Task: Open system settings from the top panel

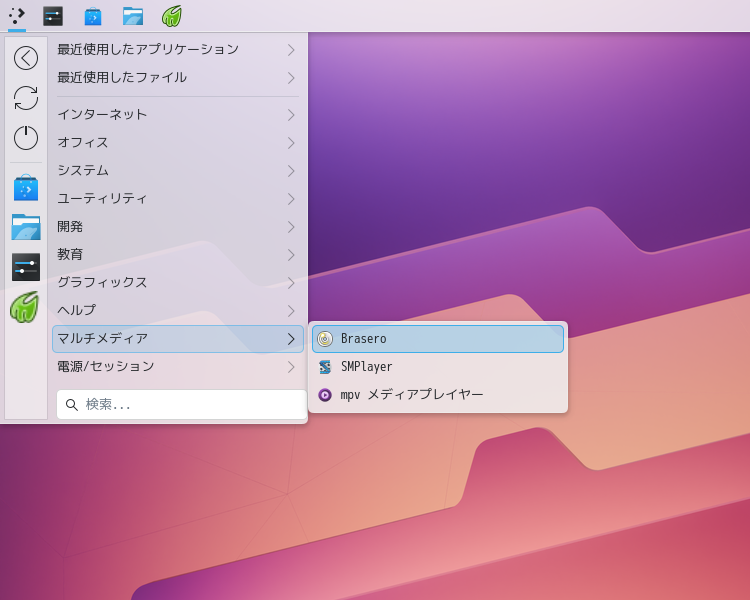Action: point(53,16)
